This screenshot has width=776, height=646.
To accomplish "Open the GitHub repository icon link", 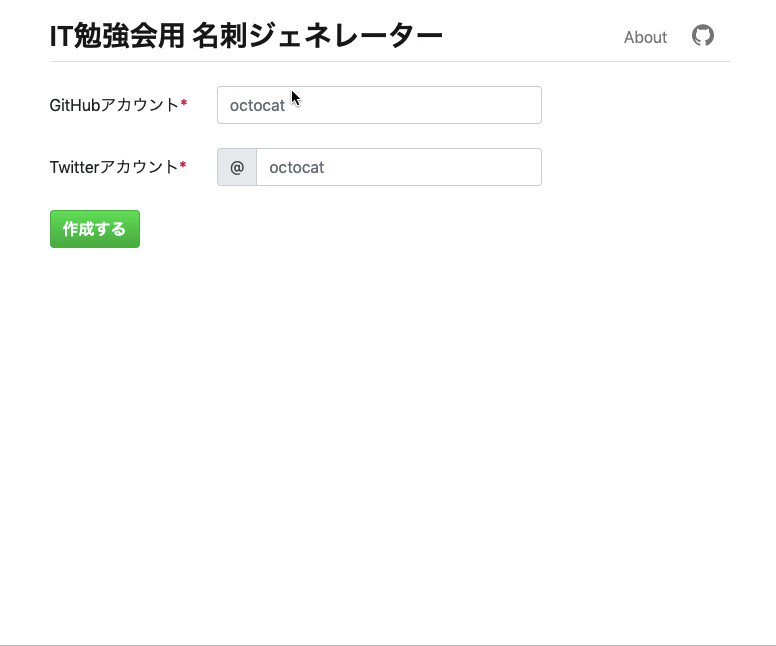I will point(703,36).
